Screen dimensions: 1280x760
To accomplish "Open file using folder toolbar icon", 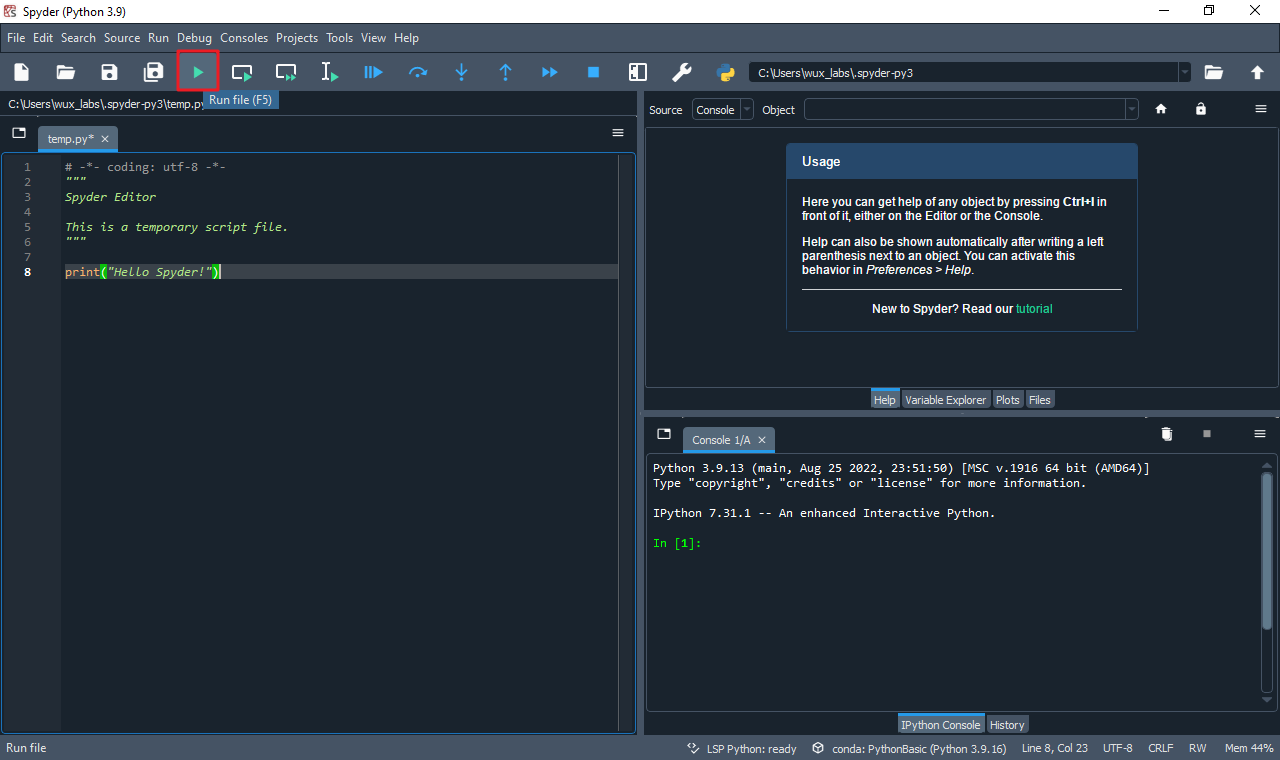I will [66, 72].
